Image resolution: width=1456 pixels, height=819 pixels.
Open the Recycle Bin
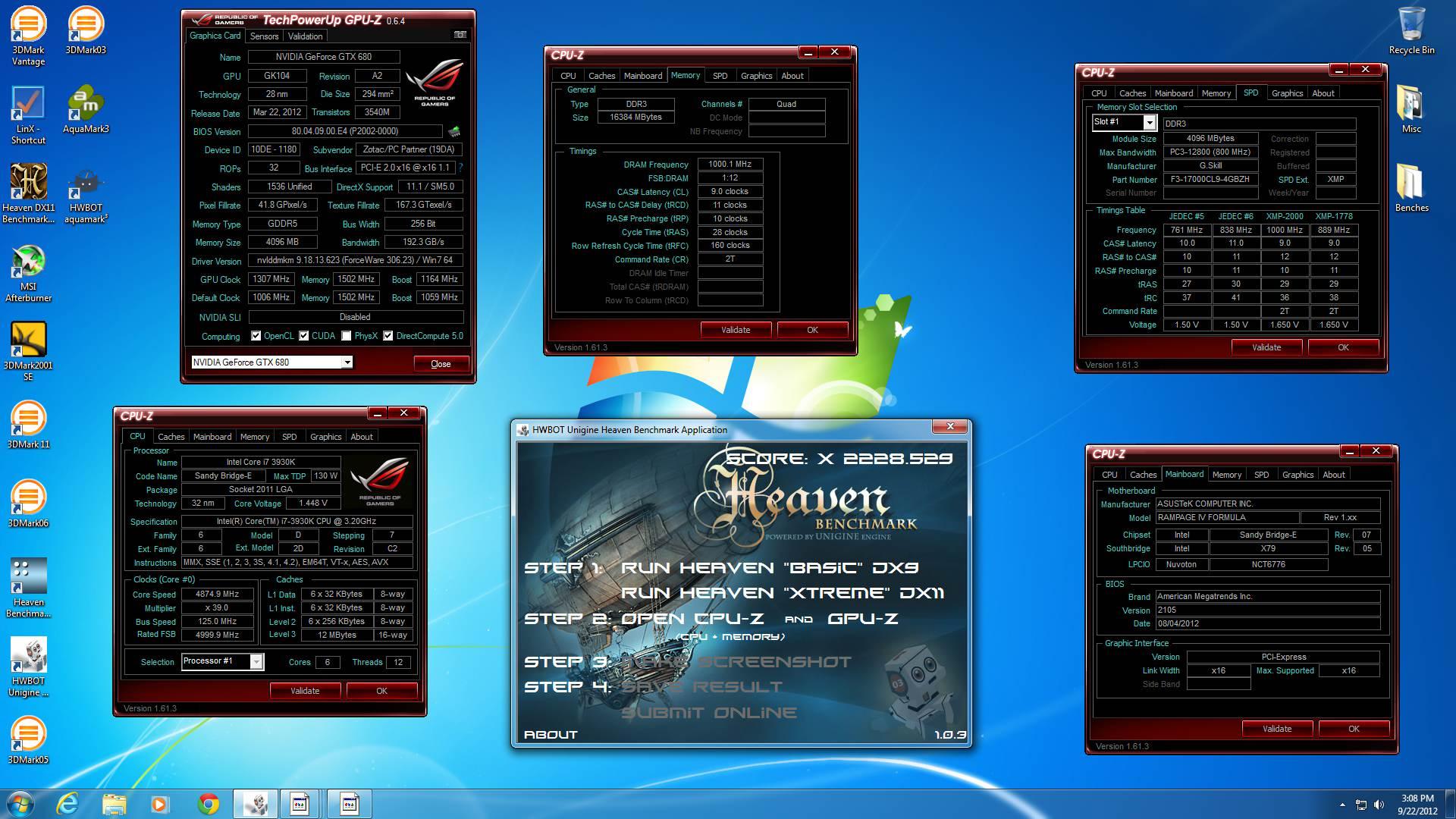point(1411,30)
